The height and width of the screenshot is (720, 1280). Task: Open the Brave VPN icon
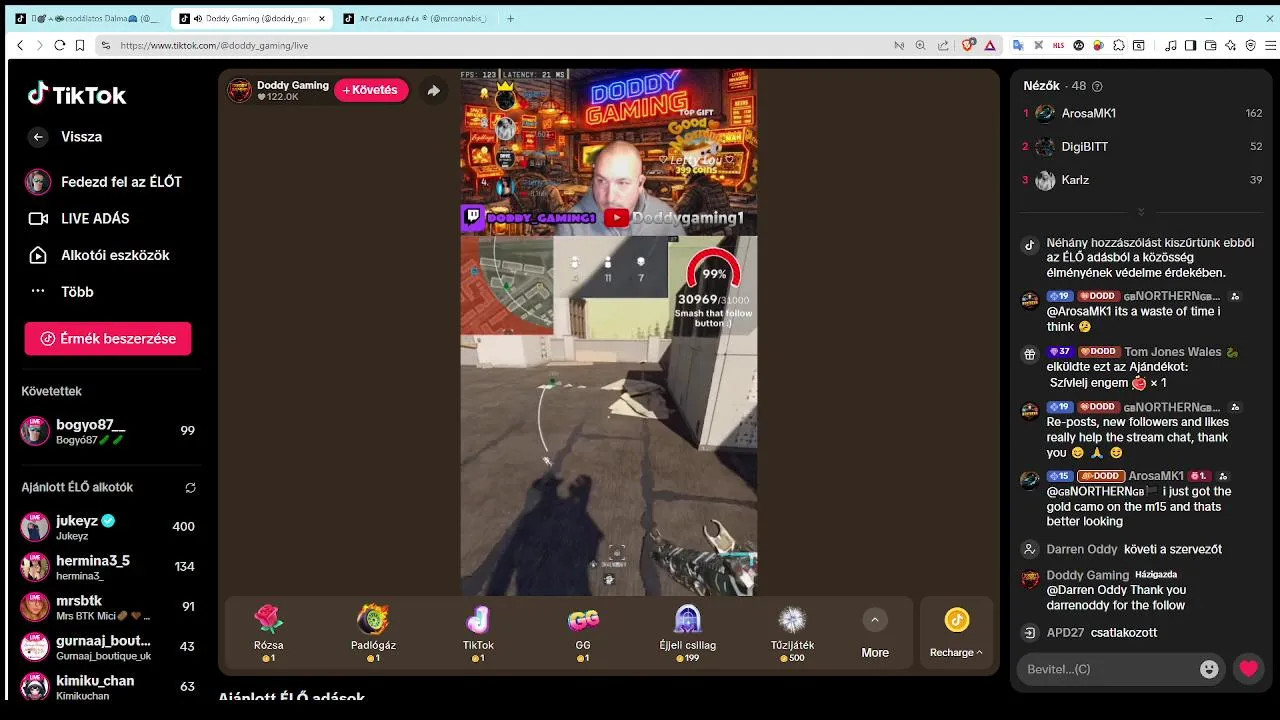1250,45
